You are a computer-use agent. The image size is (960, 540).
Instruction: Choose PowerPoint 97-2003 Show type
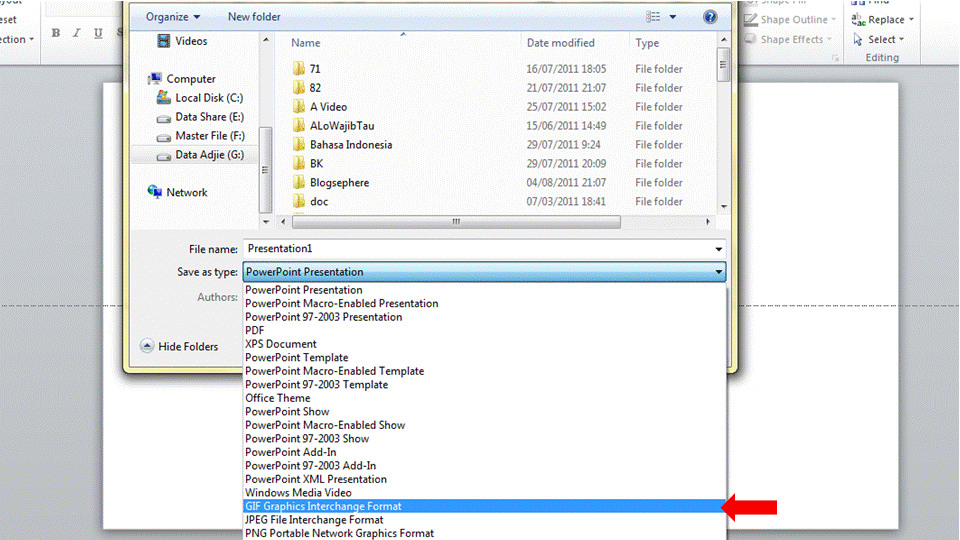484,438
